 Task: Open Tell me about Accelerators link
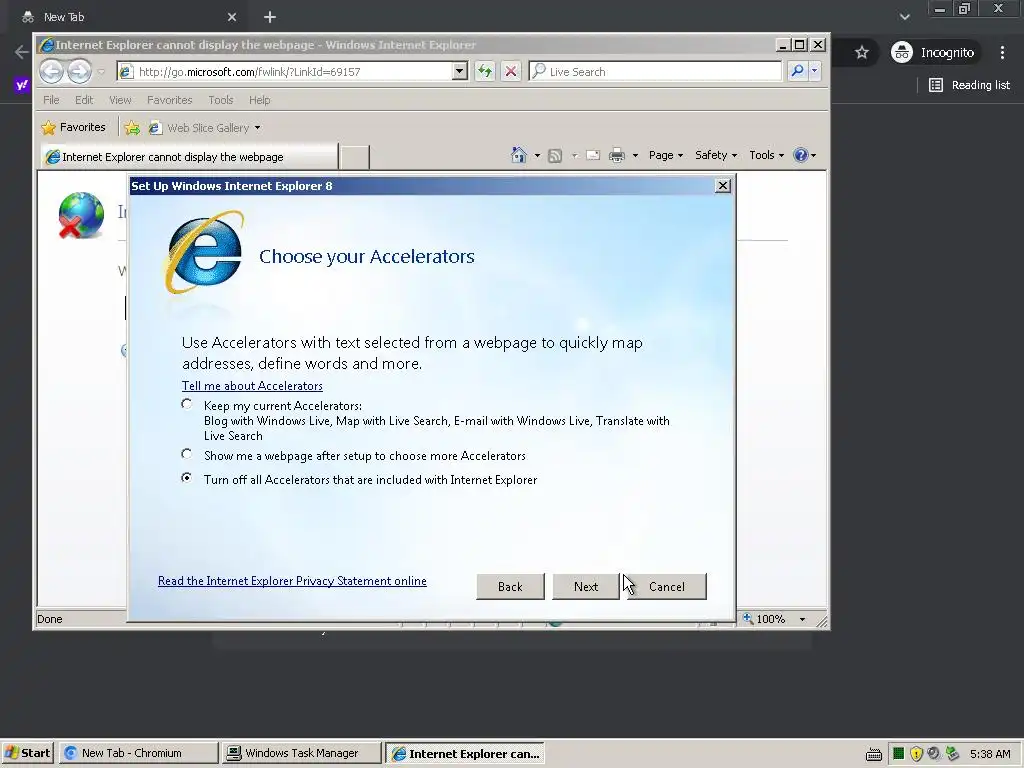[x=252, y=386]
